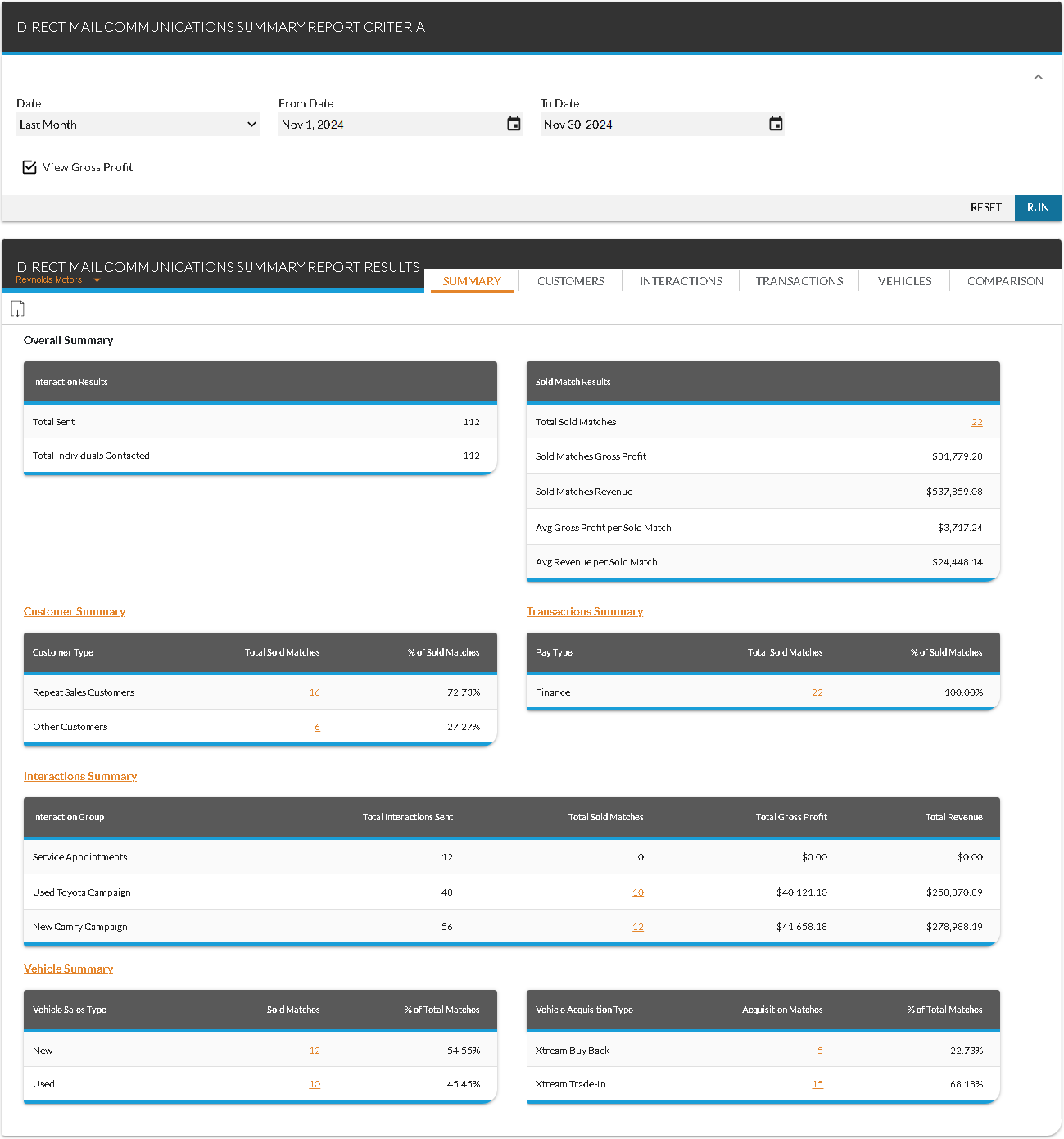Go to the Vehicle Summary link
Viewport: 1064px width, 1139px height.
pos(69,969)
